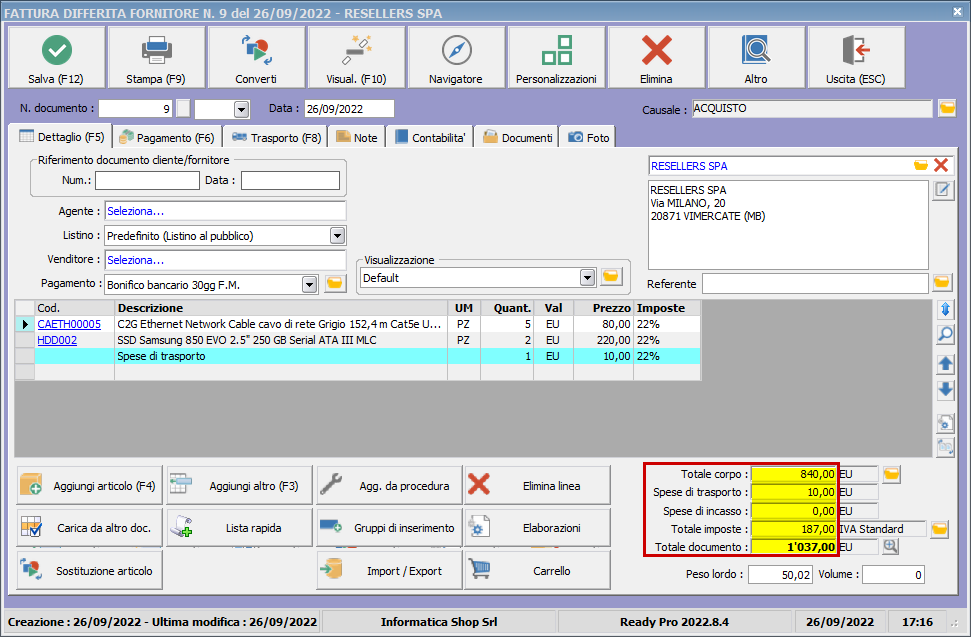Open the Documenti tab

pos(517,137)
